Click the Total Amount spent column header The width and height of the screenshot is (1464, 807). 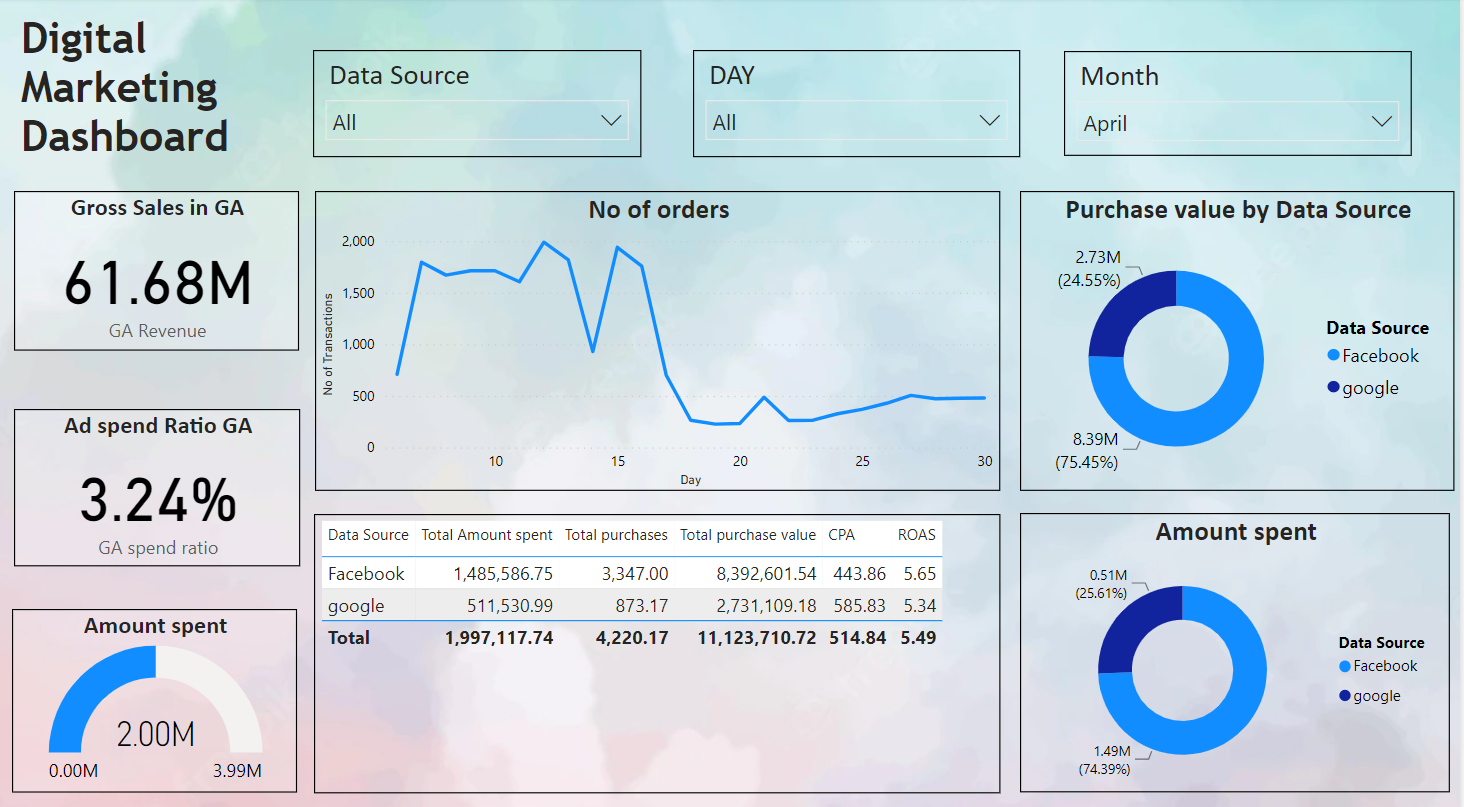point(486,535)
